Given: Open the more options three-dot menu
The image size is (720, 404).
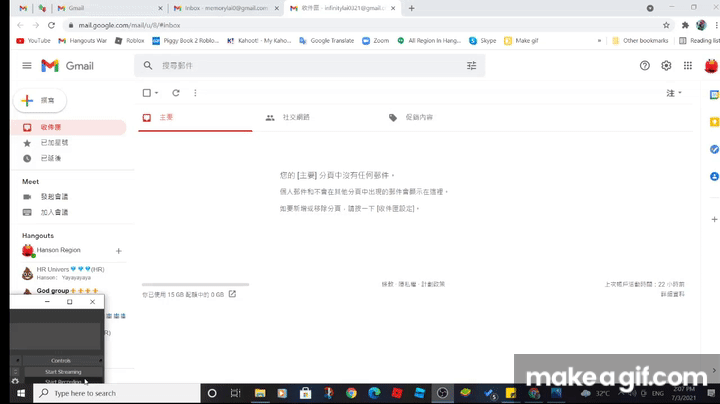Looking at the screenshot, I should pyautogui.click(x=195, y=93).
